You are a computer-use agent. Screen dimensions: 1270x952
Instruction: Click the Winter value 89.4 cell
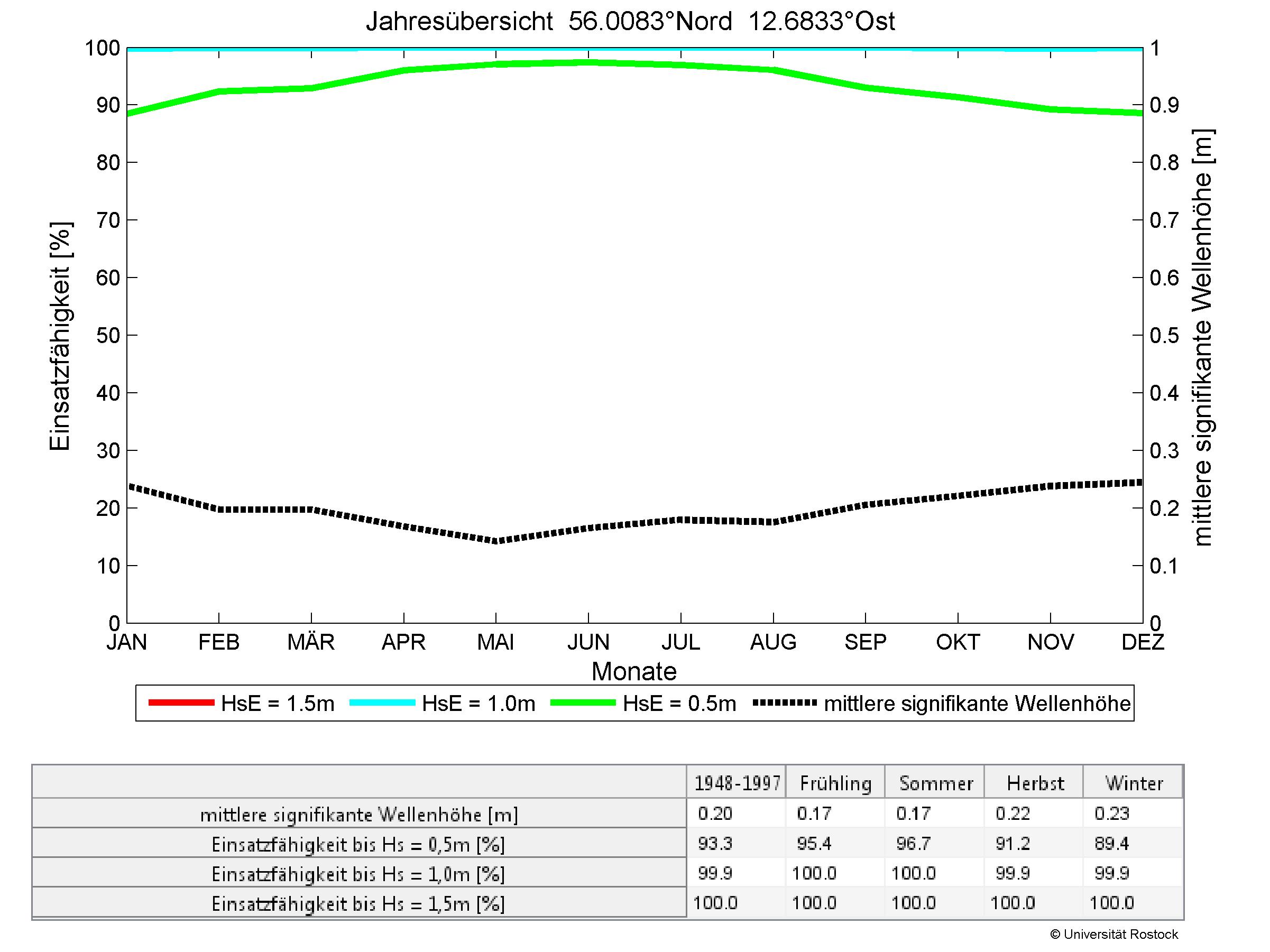point(1111,844)
